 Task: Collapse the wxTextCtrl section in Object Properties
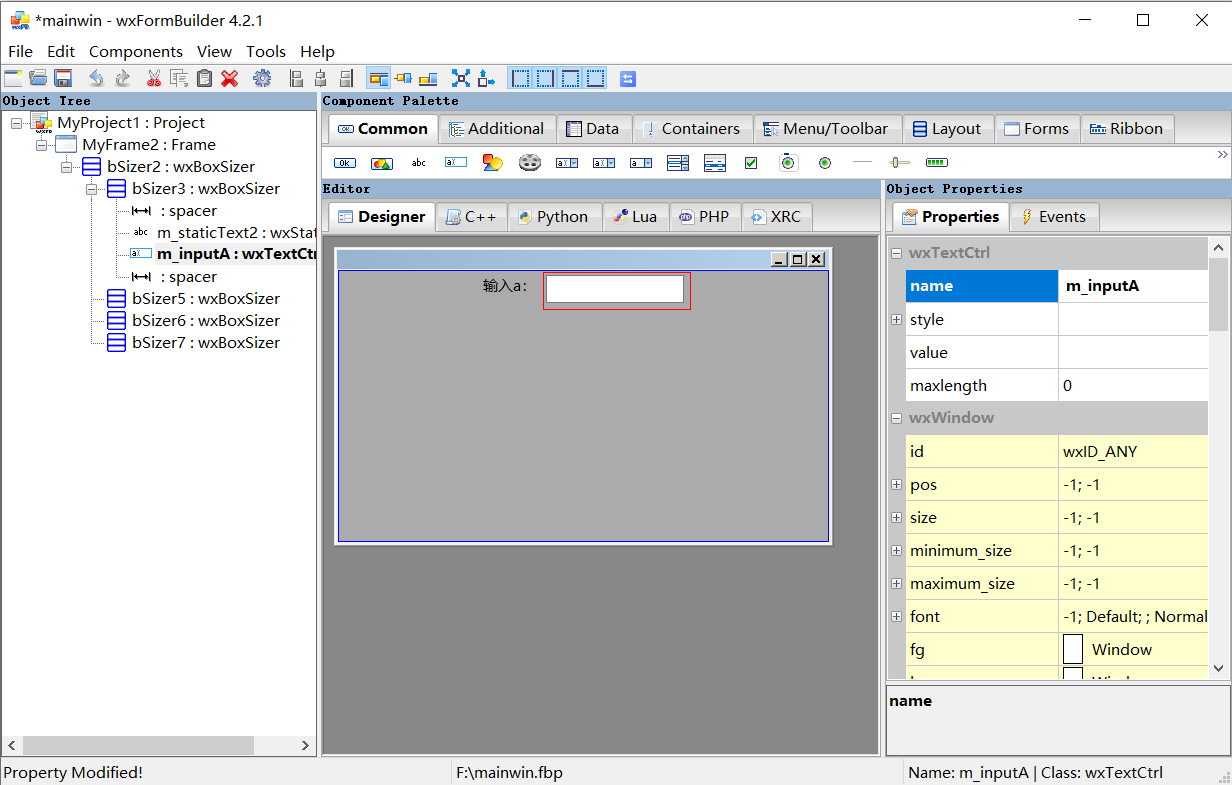pos(897,252)
